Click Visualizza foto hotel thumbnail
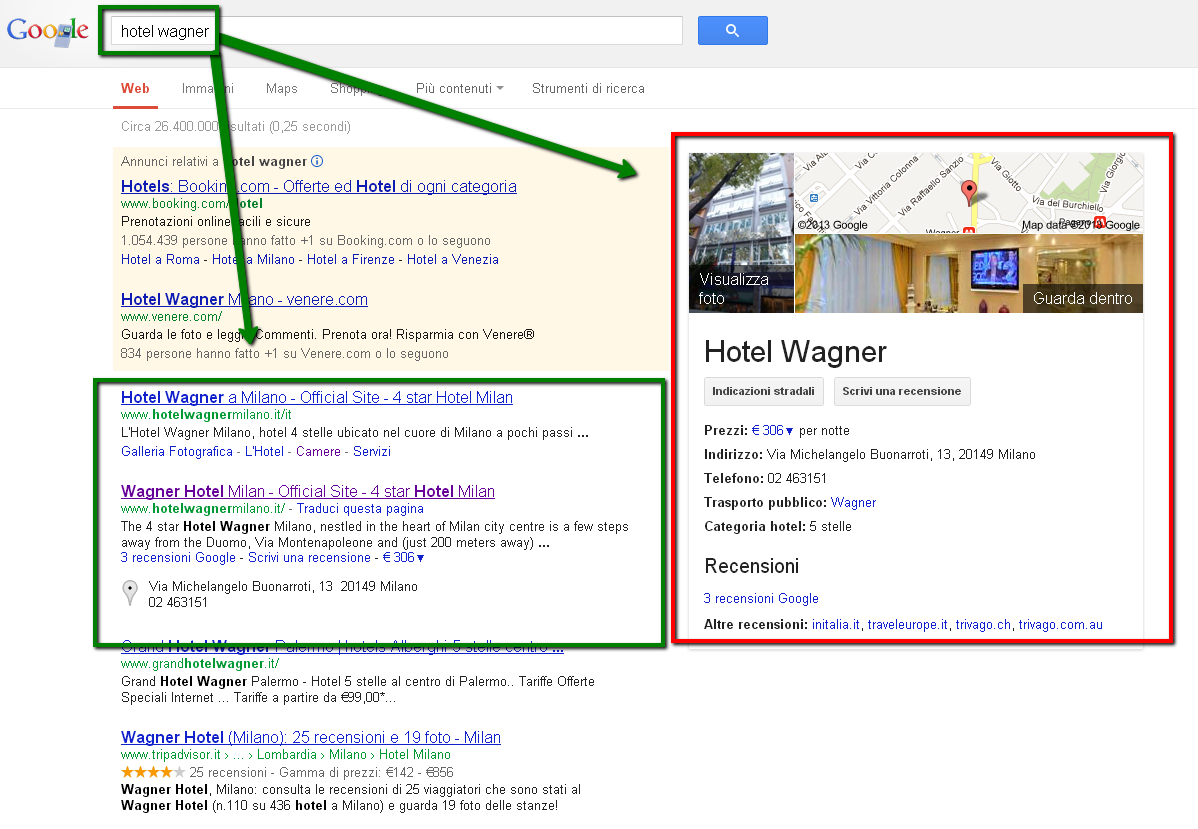 click(x=741, y=232)
